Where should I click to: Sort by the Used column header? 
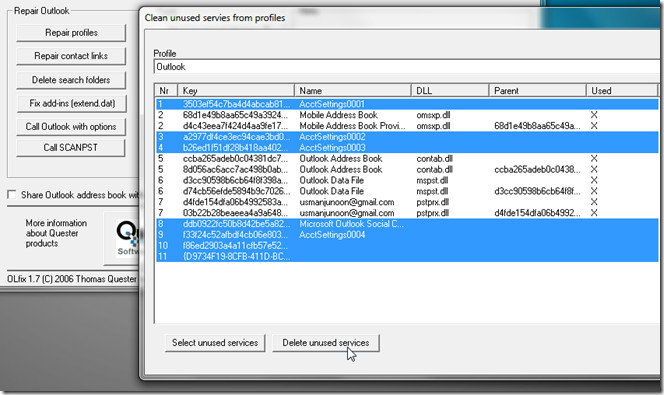click(622, 91)
